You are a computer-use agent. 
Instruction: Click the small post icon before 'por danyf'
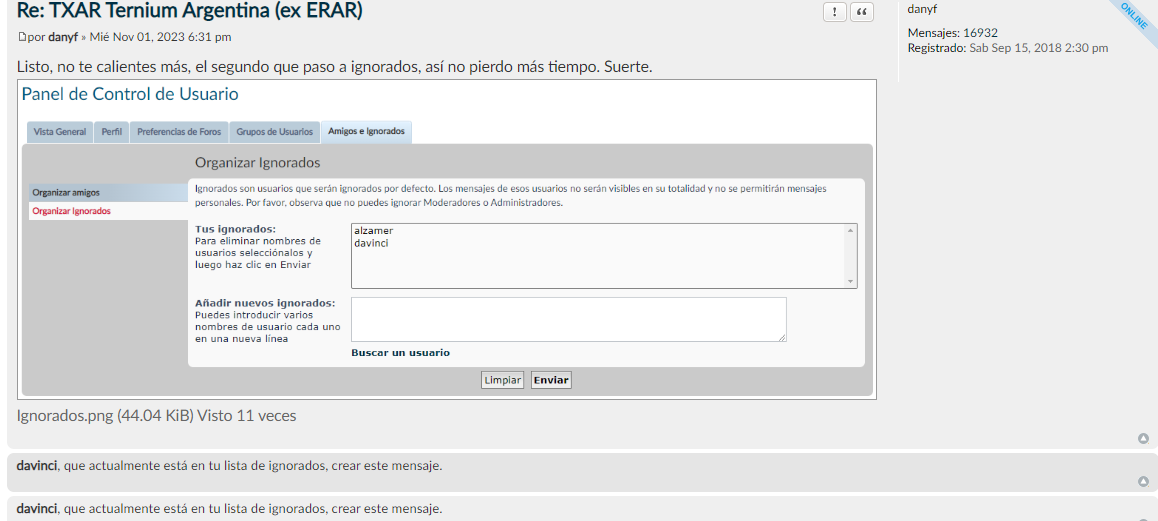(x=21, y=38)
